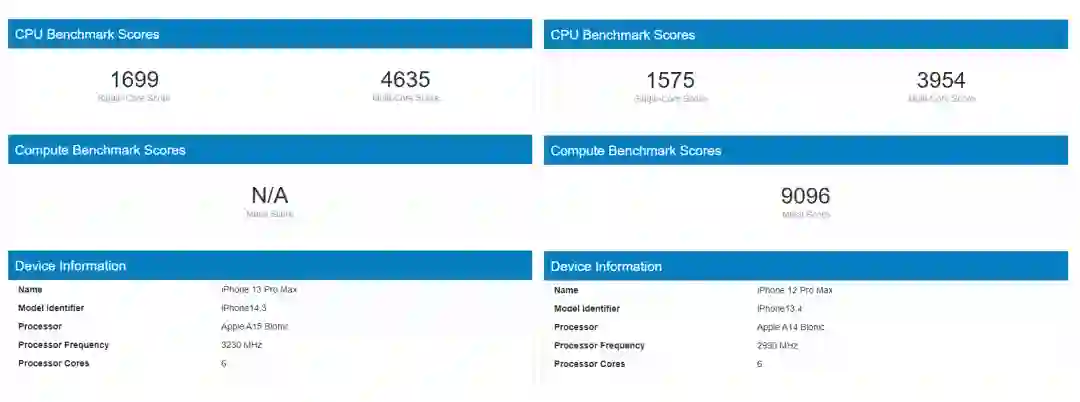Click Compute Benchmark Scores header above 9096
This screenshot has height=402, width=1080.
click(x=806, y=150)
